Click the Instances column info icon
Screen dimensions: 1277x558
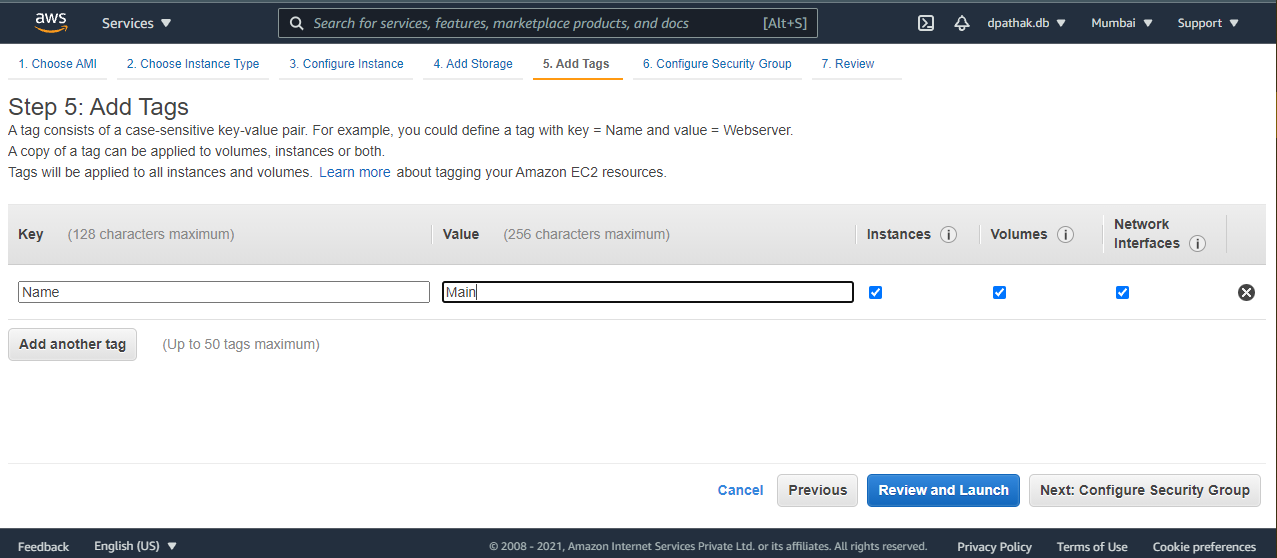tap(948, 235)
